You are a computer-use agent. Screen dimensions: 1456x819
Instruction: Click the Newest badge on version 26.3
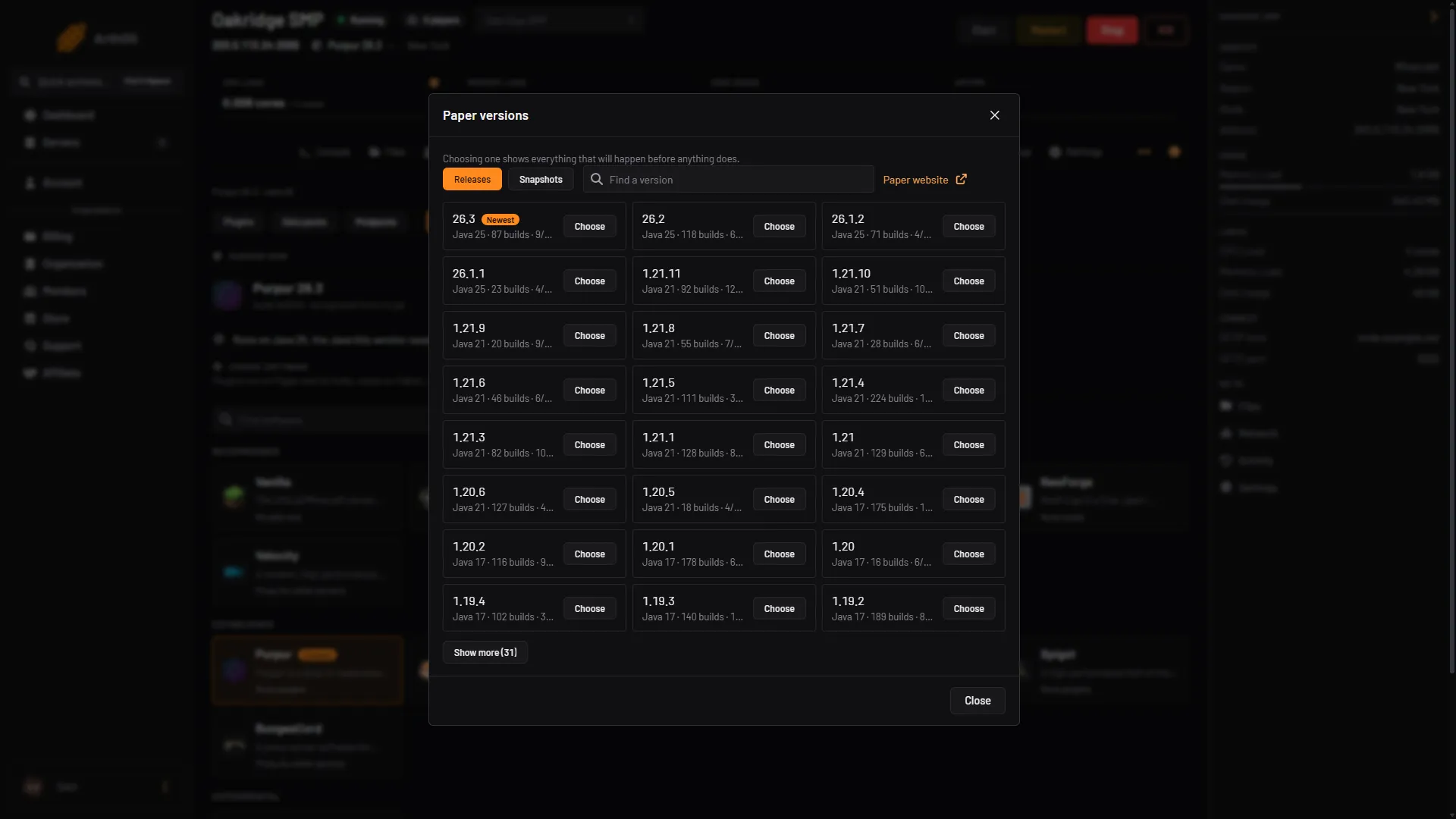(500, 220)
